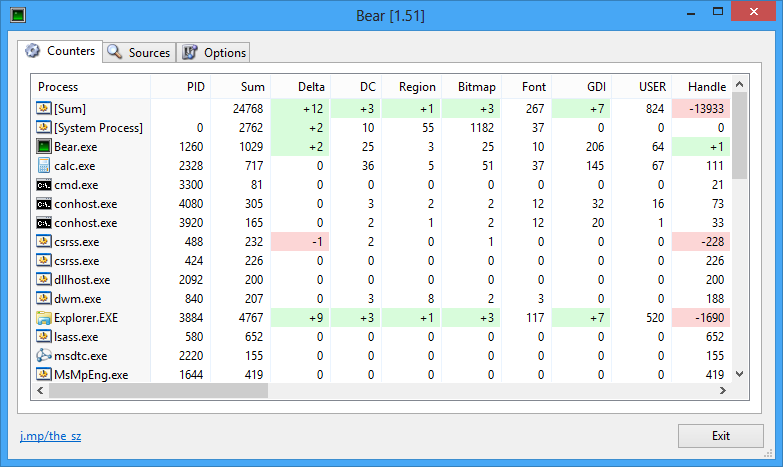Click the magnifier icon on Sources tab
Viewport: 783px width, 467px height.
click(114, 51)
